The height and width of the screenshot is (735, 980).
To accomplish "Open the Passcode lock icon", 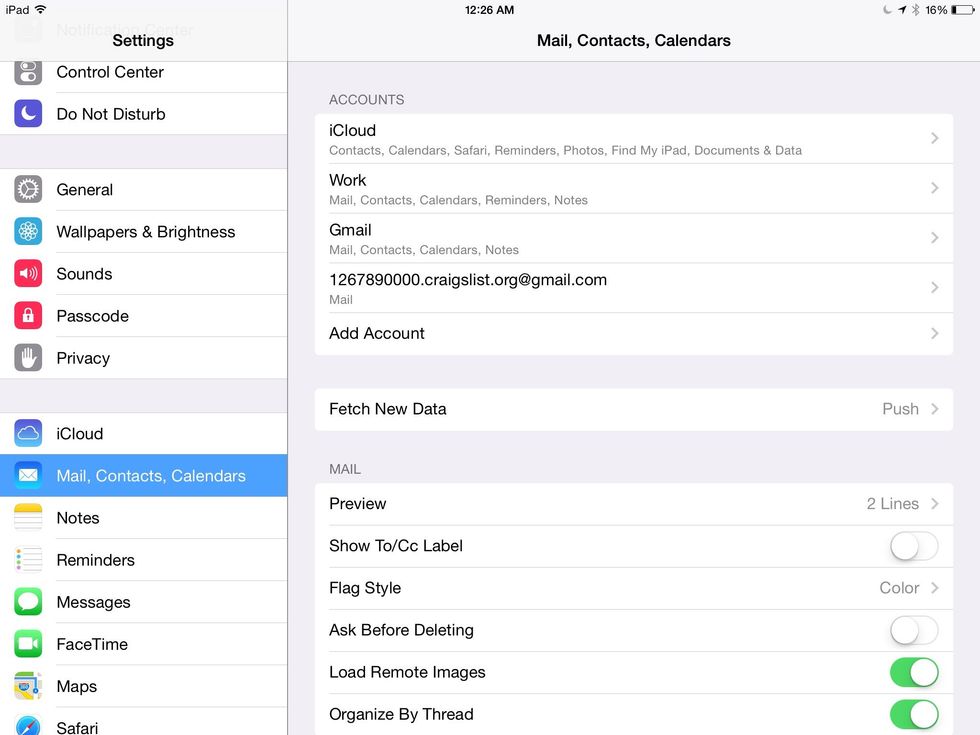I will (28, 316).
